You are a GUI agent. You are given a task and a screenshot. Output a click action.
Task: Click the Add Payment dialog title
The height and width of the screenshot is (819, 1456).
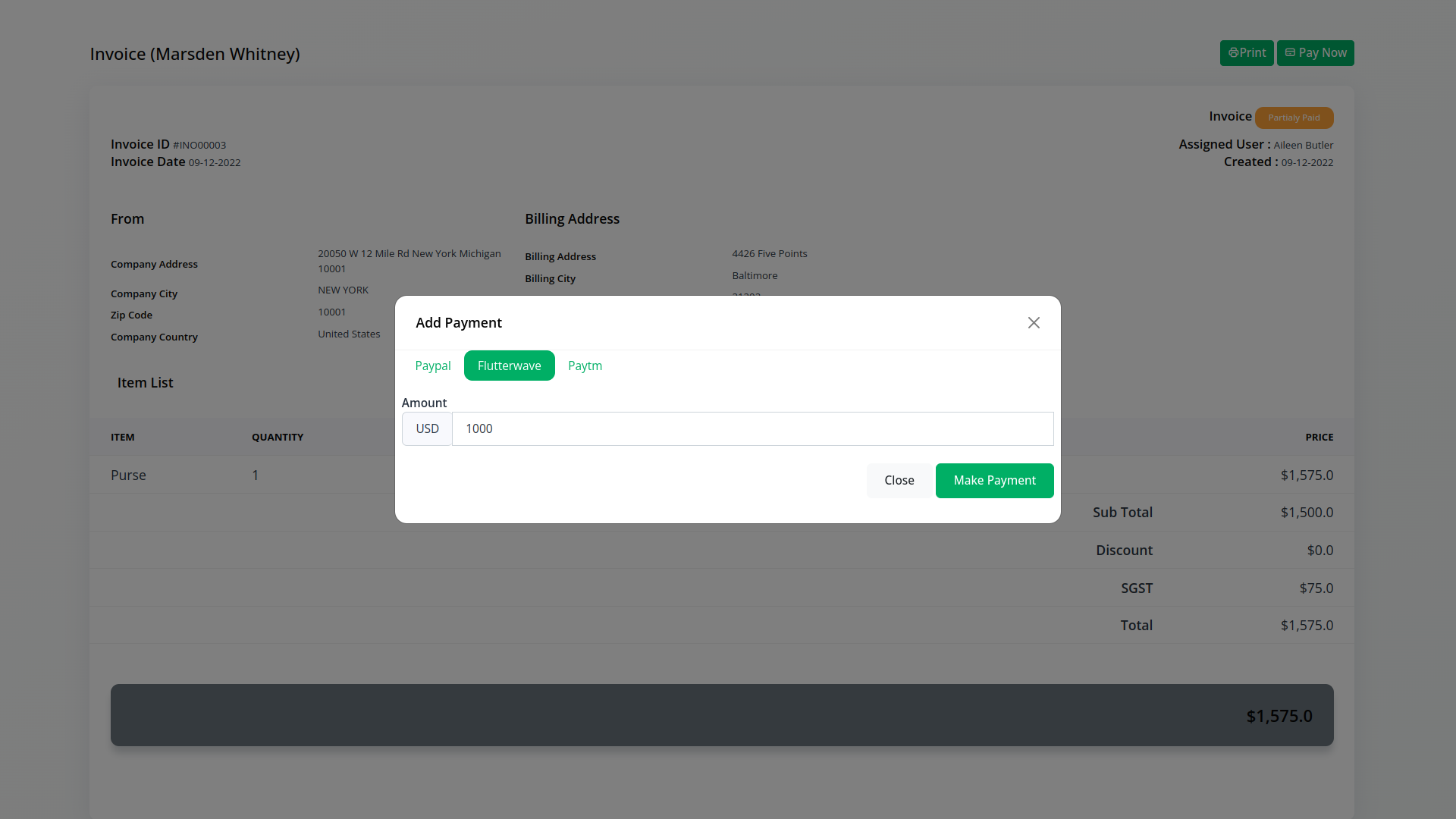[459, 323]
